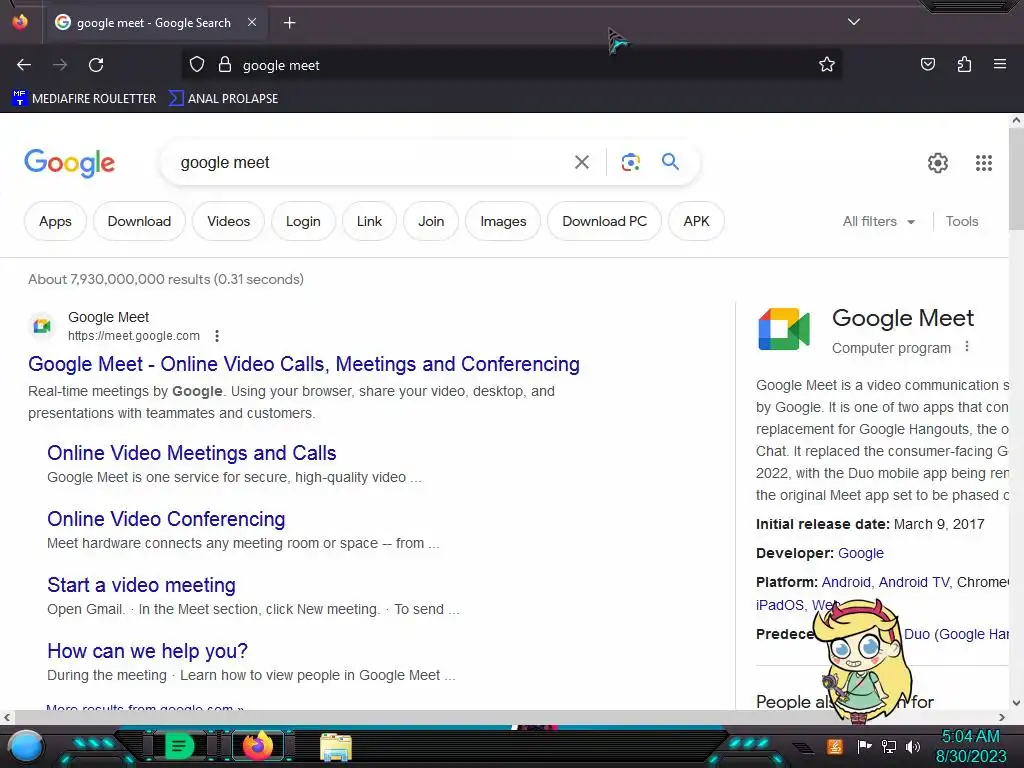This screenshot has width=1024, height=768.
Task: Open knowledge panel three-dot options
Action: pos(967,347)
